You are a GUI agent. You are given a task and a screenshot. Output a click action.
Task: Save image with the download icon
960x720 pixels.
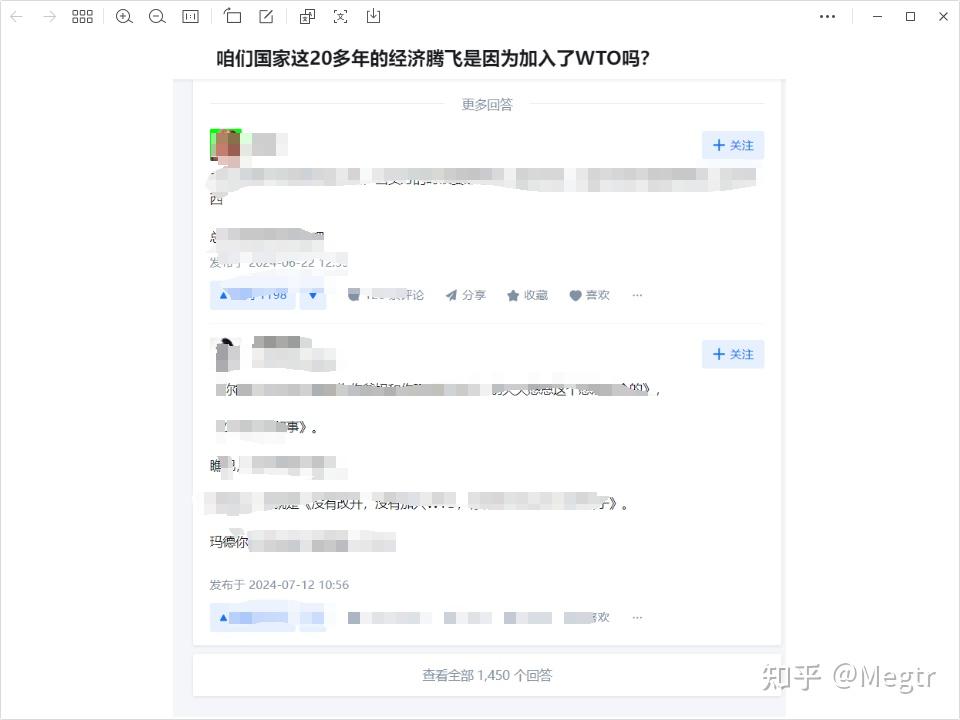pos(373,16)
